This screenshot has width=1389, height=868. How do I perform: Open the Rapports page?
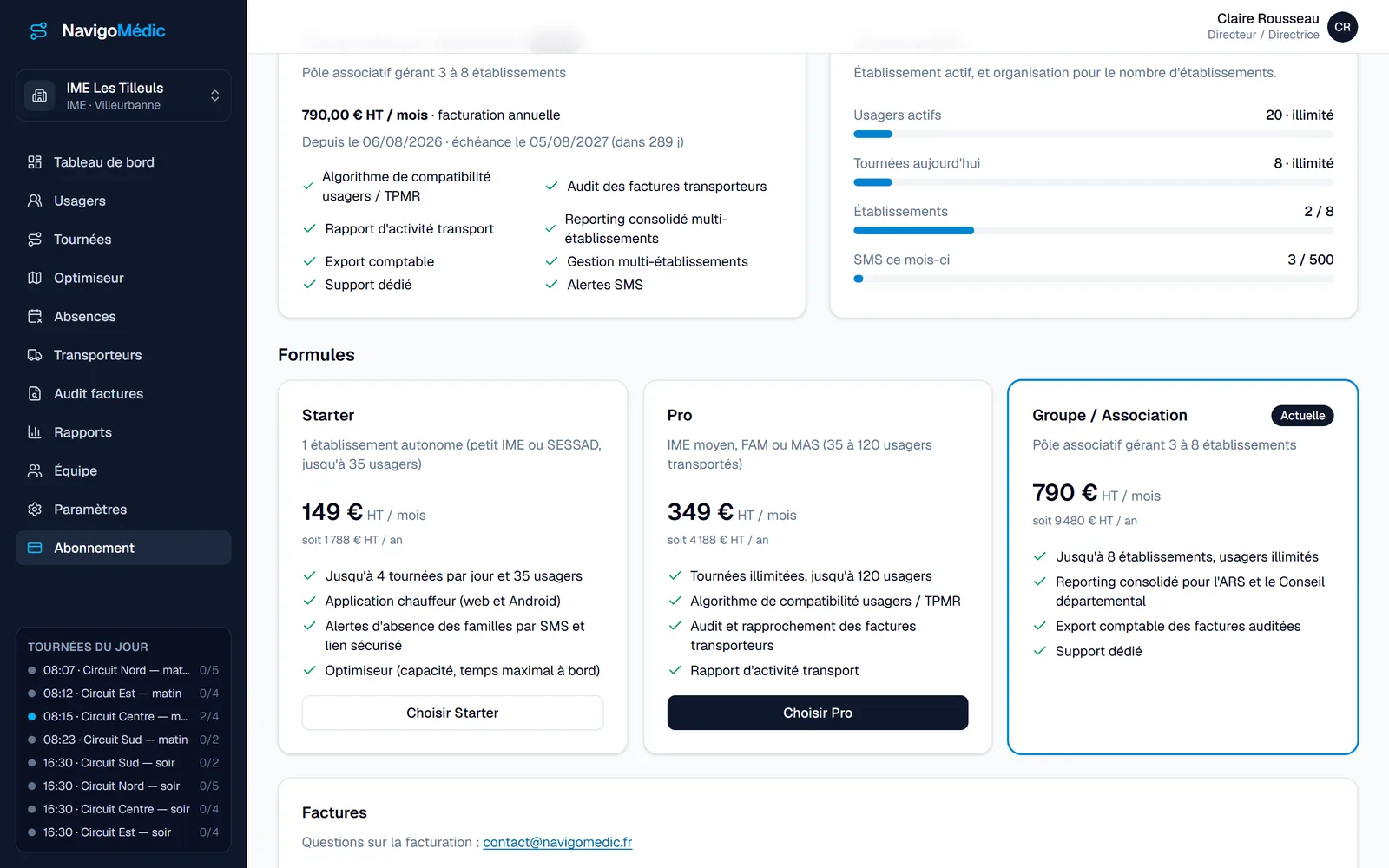point(123,432)
